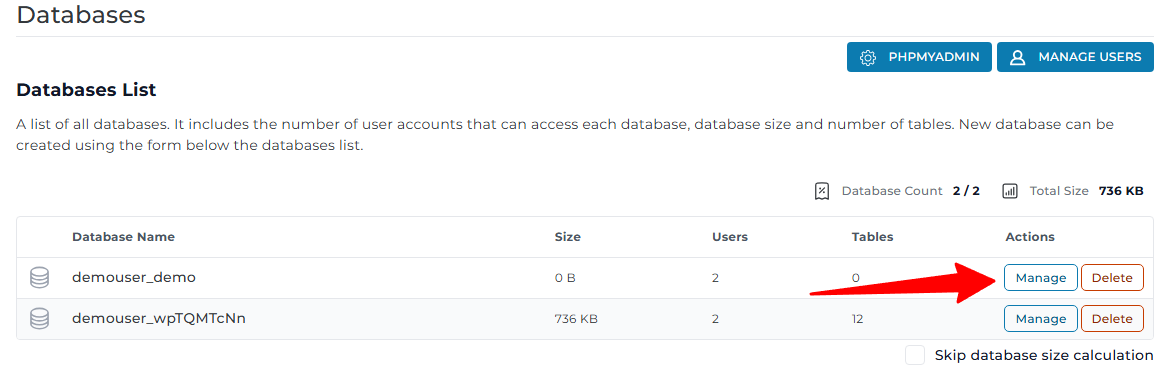Manage the demouser_demo database
Screen dimensions: 1172x392
(1040, 278)
